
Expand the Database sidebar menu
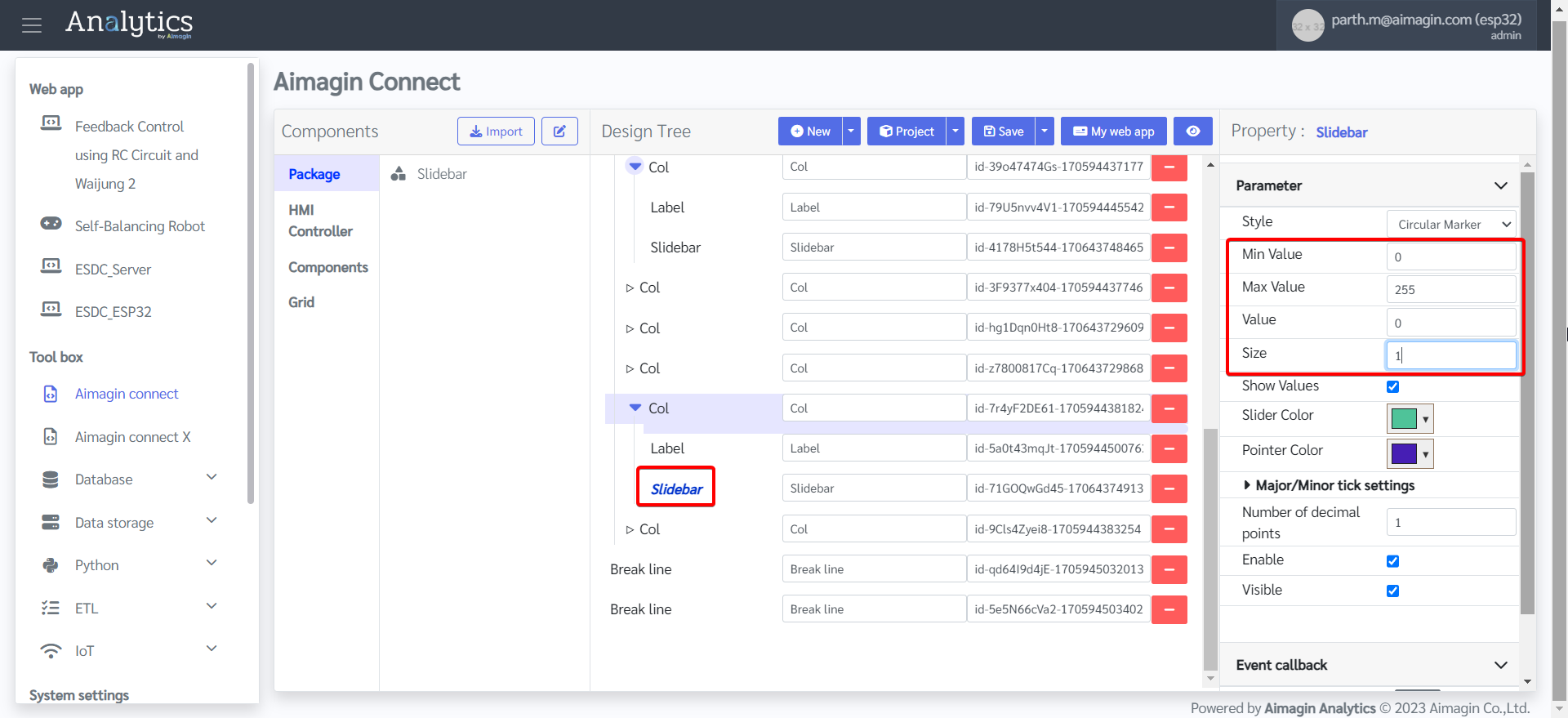pos(212,477)
